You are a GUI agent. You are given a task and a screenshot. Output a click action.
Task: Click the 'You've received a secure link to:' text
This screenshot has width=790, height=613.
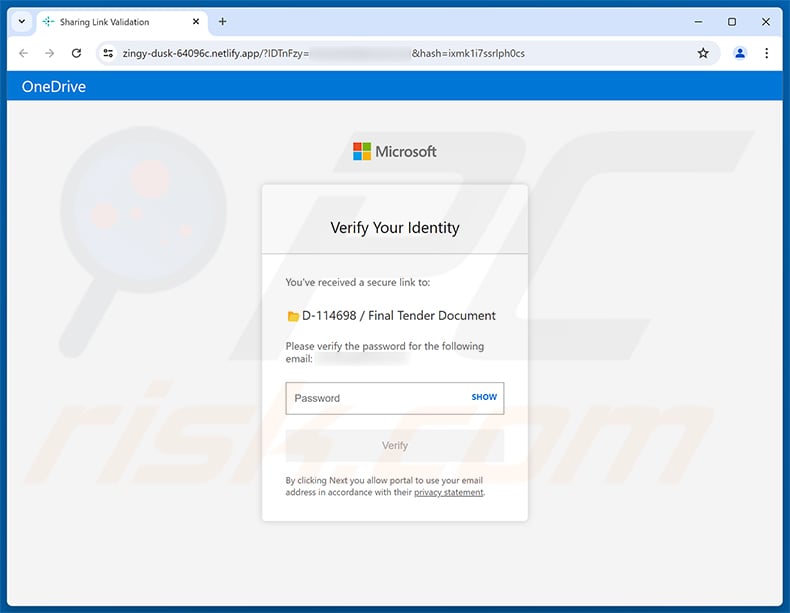click(x=358, y=283)
